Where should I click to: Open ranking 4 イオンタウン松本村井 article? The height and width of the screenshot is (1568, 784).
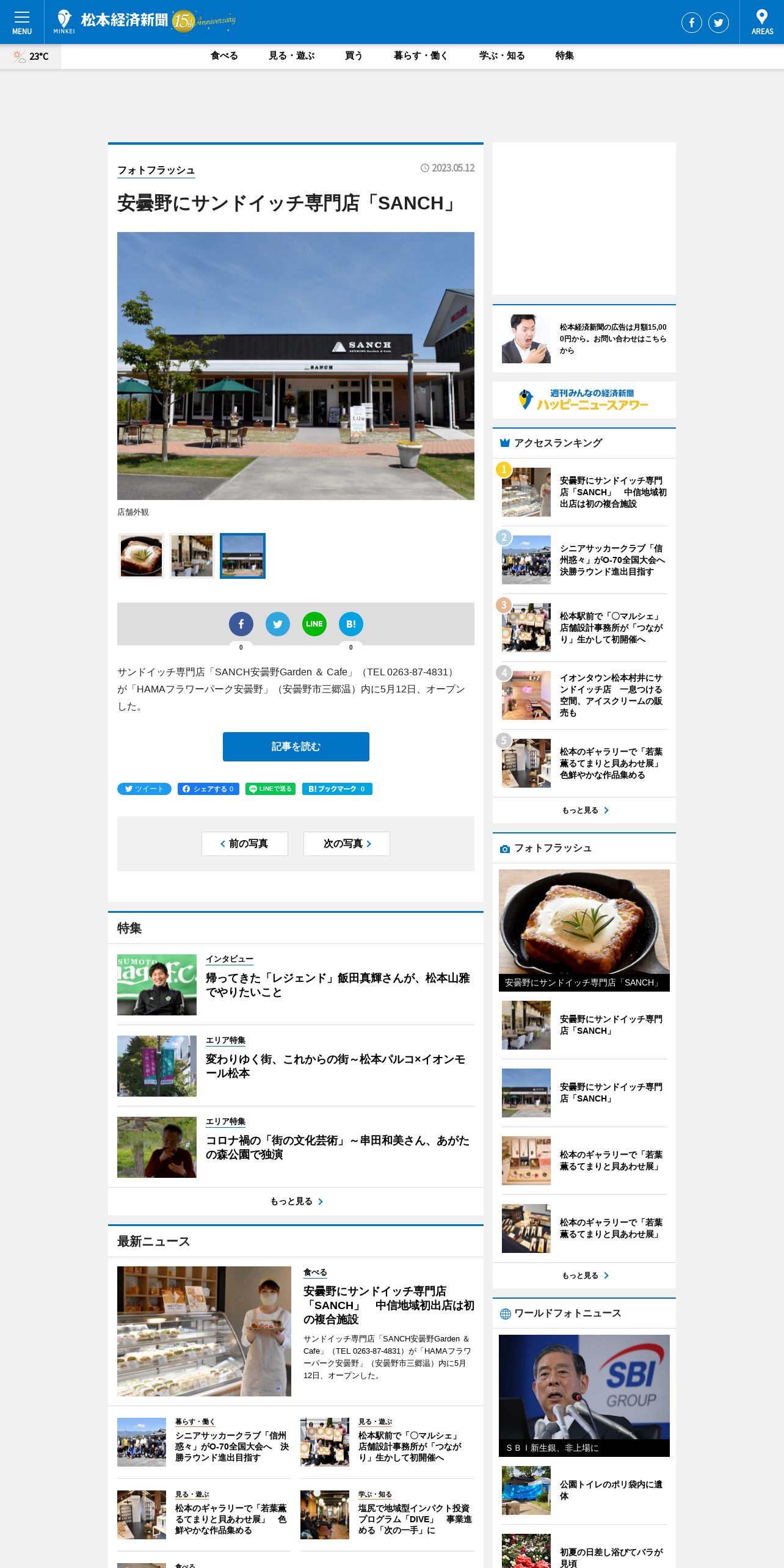point(584,695)
